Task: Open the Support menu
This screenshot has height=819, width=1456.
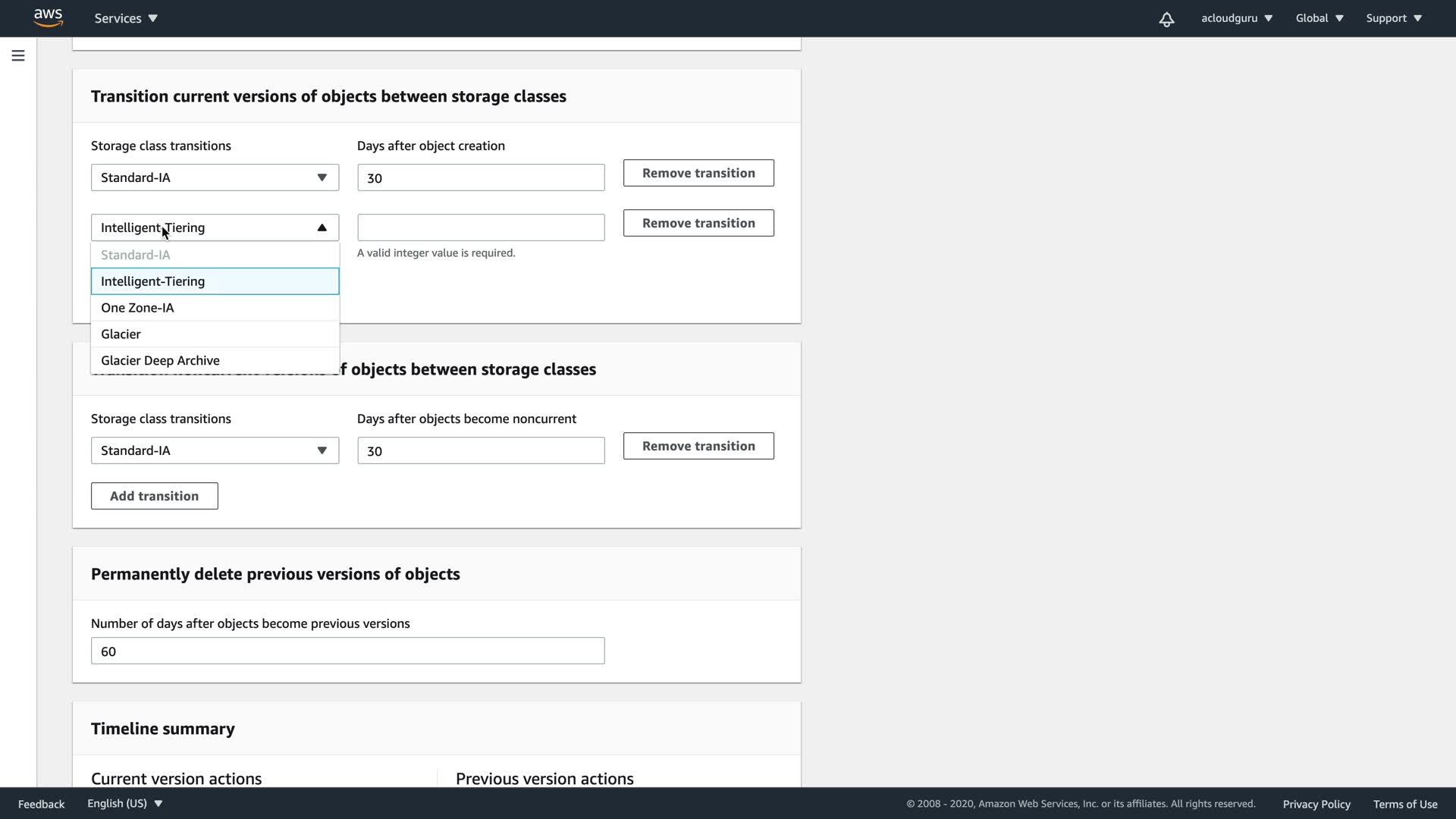Action: (x=1394, y=18)
